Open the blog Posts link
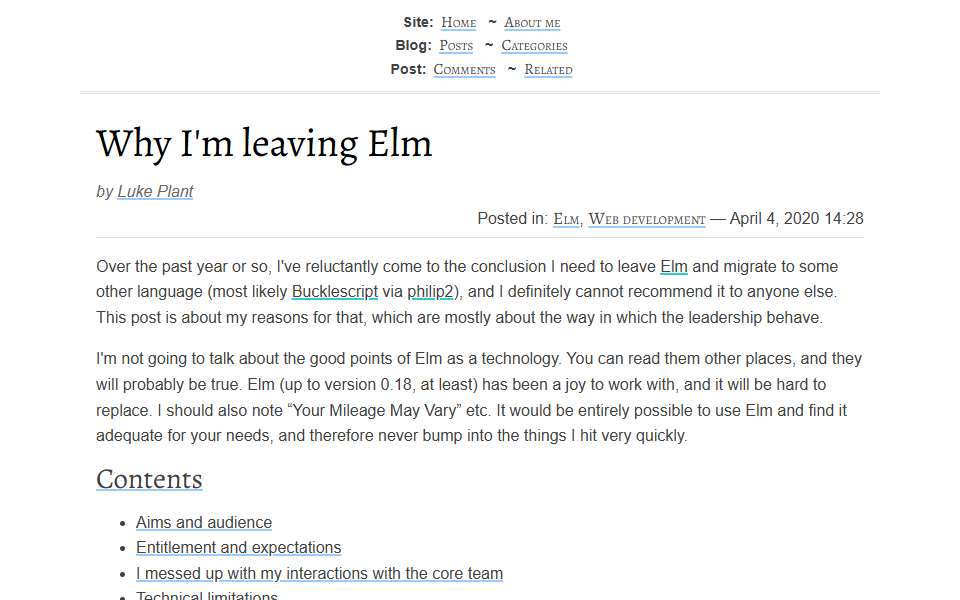The image size is (960, 600). [456, 46]
